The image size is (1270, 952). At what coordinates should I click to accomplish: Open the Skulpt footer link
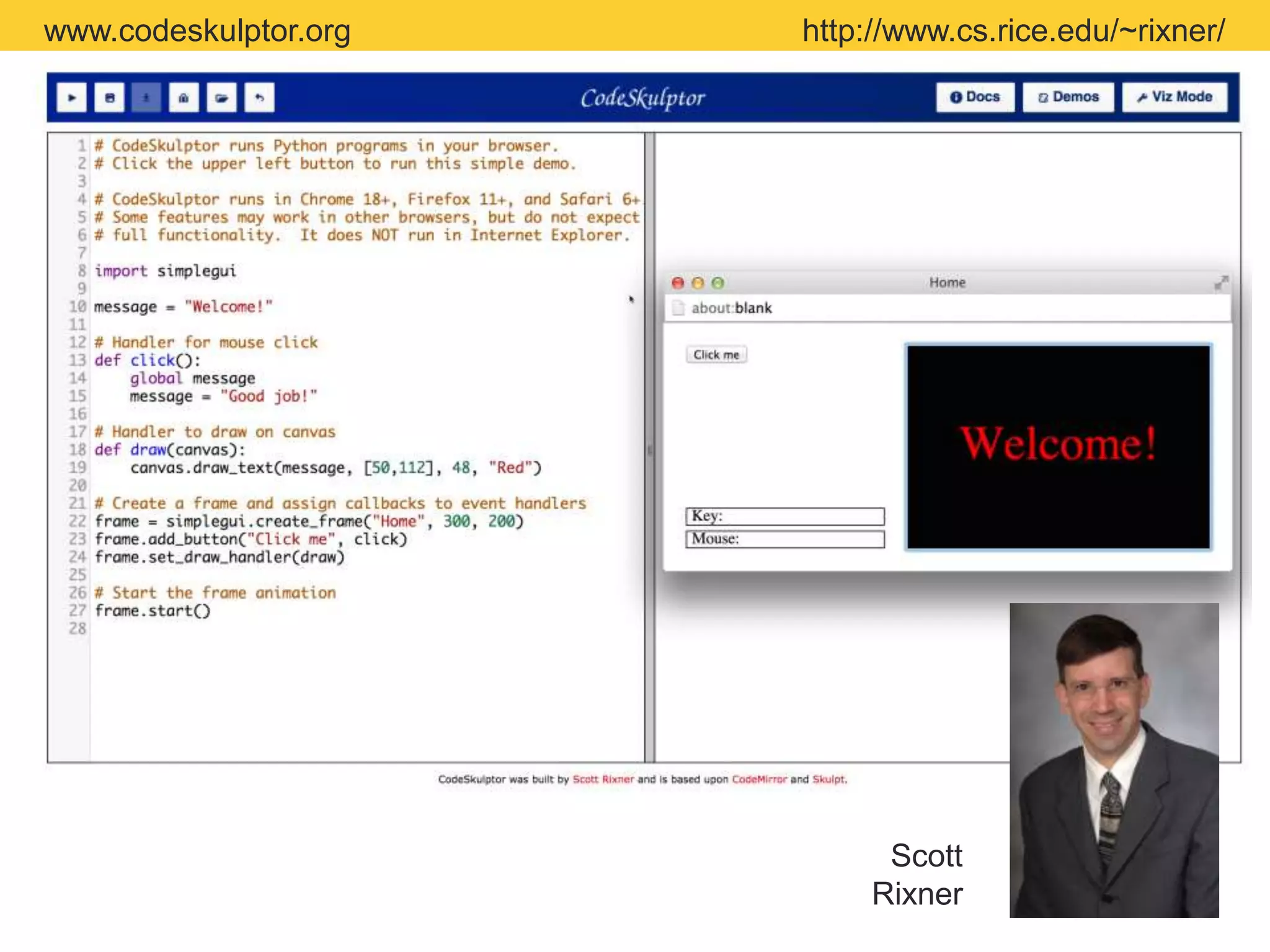coord(828,779)
